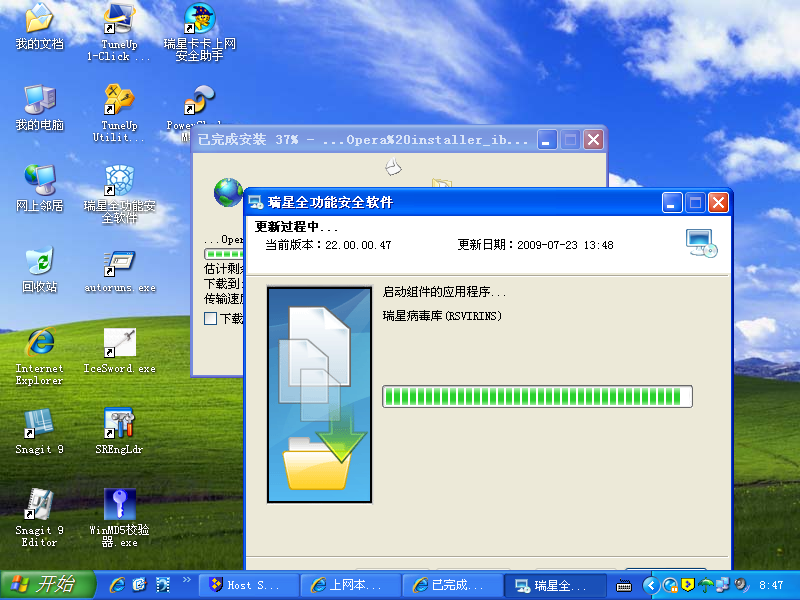Close the Opera download window

coord(593,139)
